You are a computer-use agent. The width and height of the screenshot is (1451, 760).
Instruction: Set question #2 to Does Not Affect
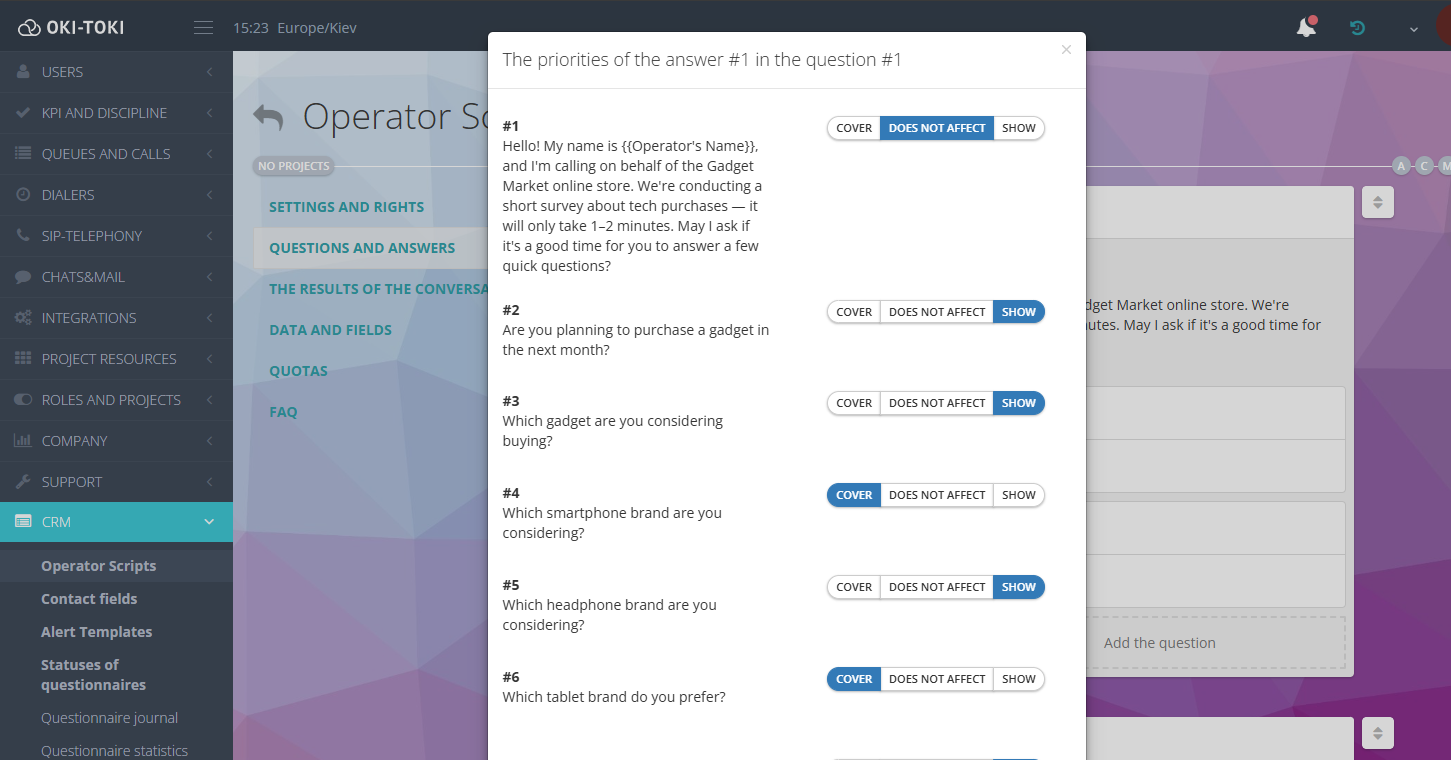click(937, 312)
